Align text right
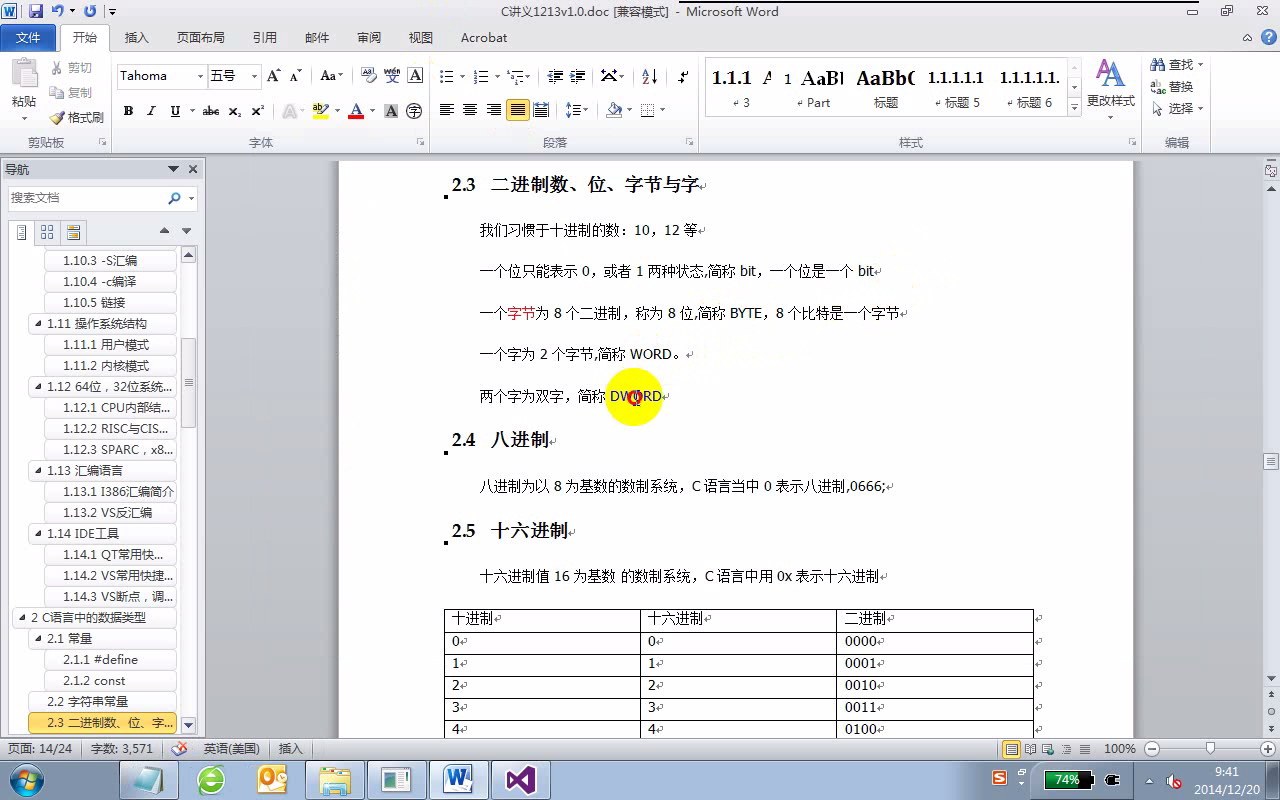Image resolution: width=1280 pixels, height=800 pixels. (494, 110)
